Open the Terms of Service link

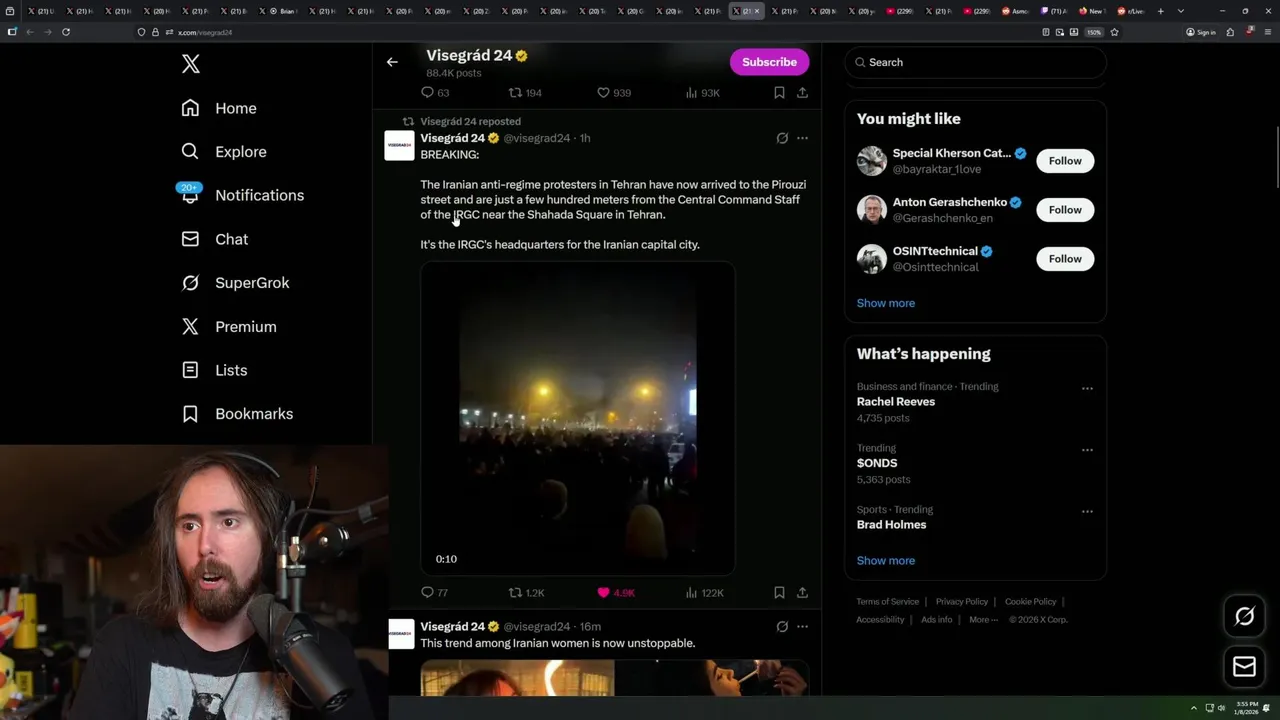[887, 602]
